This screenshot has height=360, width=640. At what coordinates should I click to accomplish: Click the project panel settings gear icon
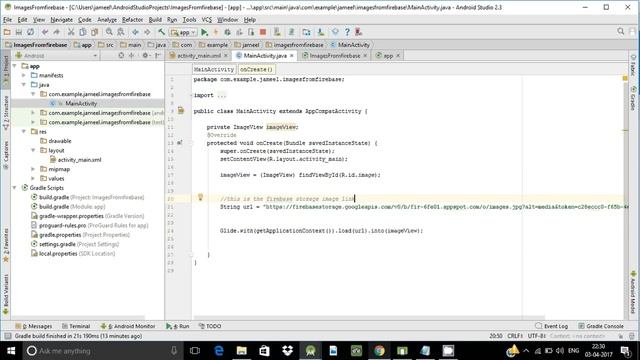145,56
